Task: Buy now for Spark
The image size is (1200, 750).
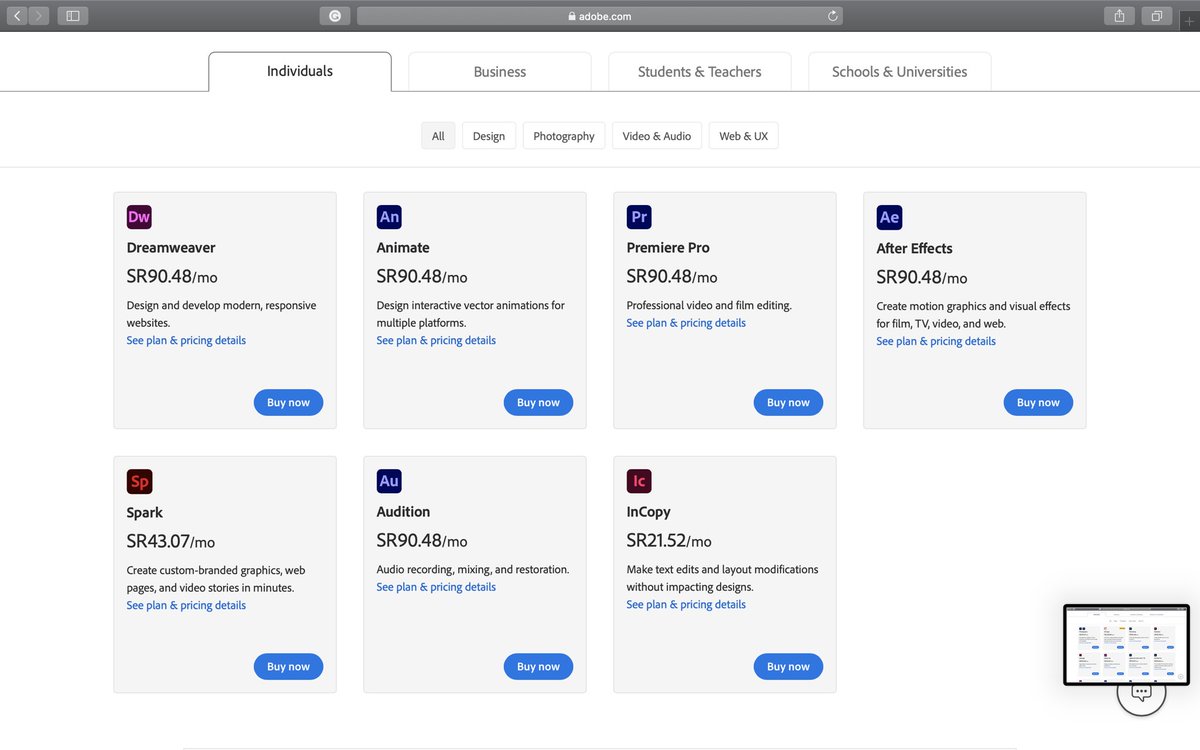Action: pyautogui.click(x=288, y=666)
